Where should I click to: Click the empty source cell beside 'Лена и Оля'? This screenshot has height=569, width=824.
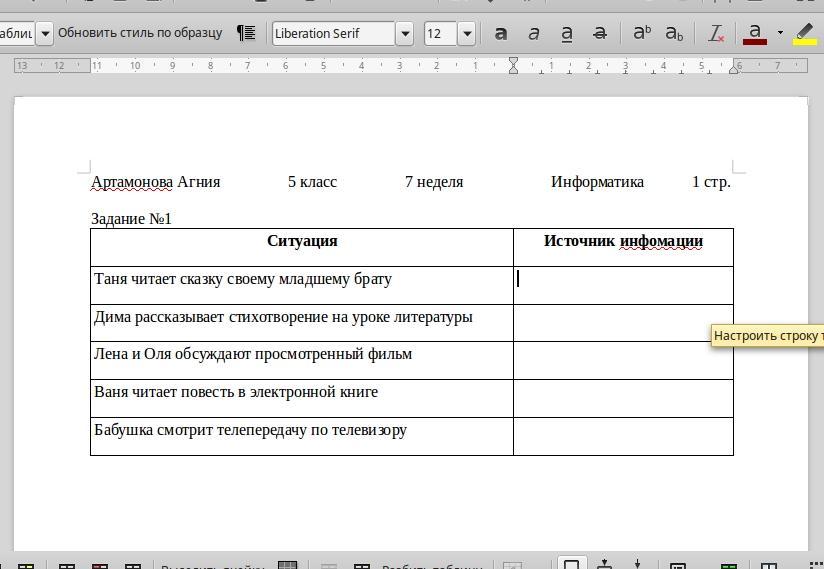tap(623, 360)
